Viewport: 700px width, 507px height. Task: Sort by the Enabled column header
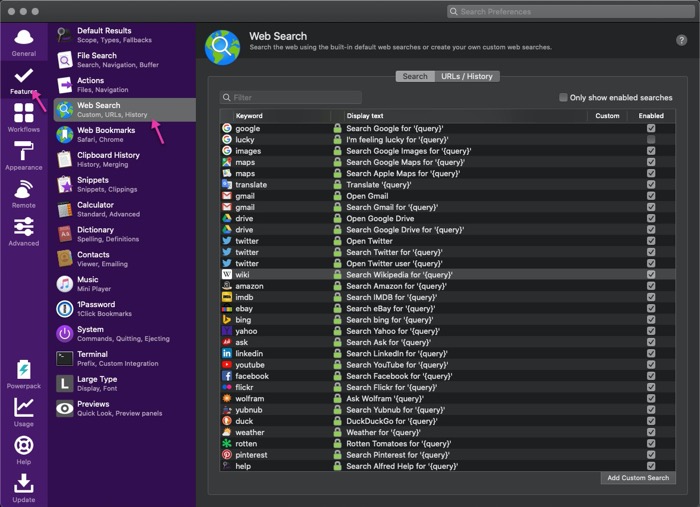click(651, 116)
